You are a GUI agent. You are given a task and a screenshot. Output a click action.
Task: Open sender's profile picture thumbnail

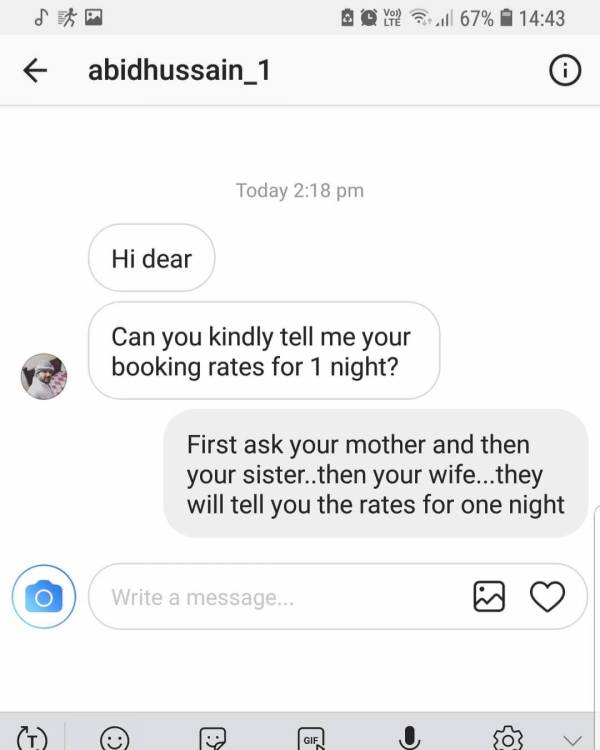[x=44, y=376]
